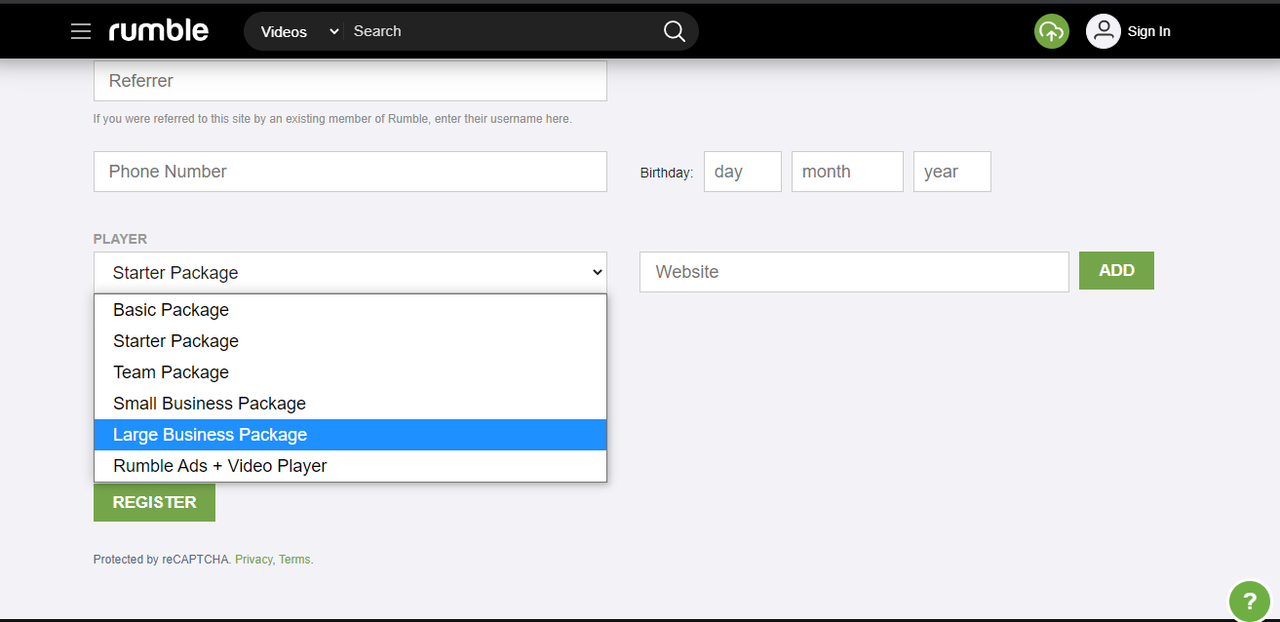1280x622 pixels.
Task: Choose Team Package option
Action: pyautogui.click(x=350, y=372)
